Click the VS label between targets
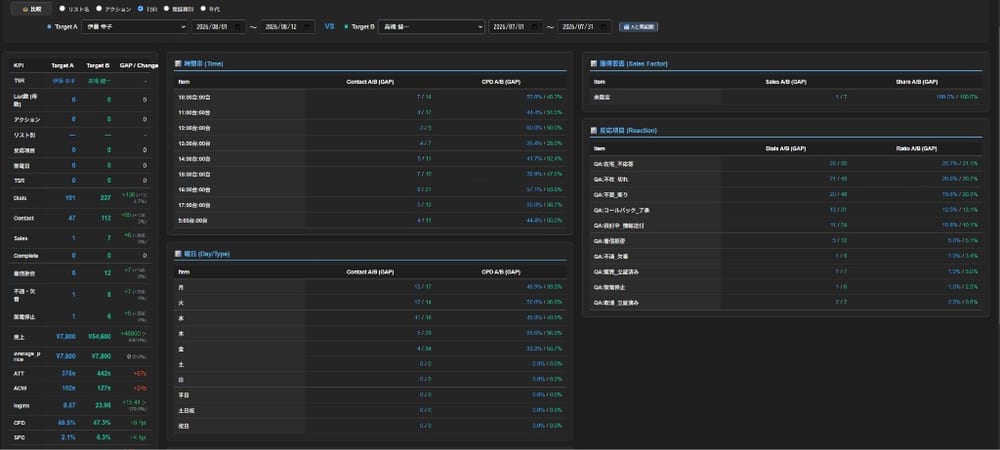 (330, 27)
